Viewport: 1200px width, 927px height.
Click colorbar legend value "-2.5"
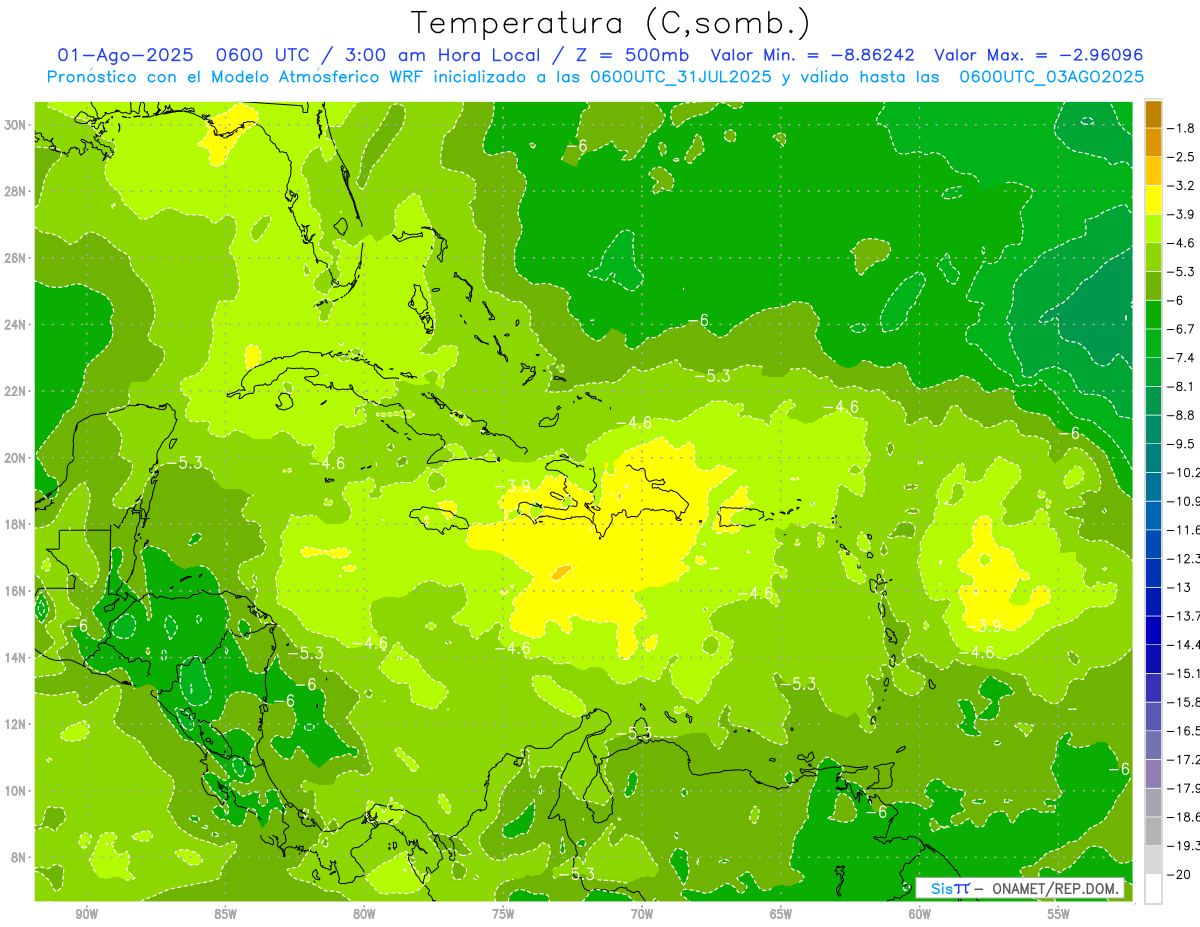coord(1182,157)
